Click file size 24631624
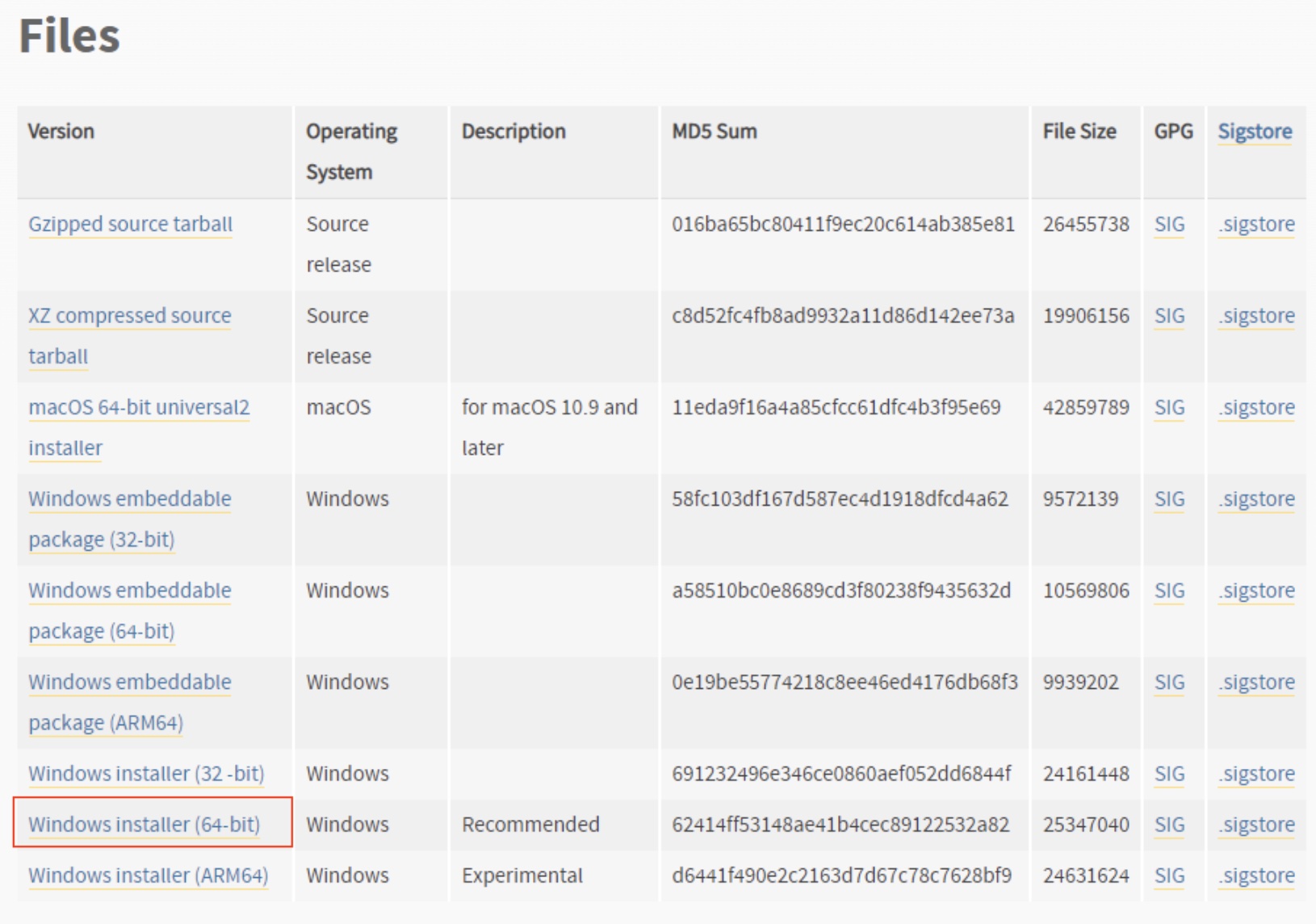Screen dimensions: 1316x924 pos(1086,876)
